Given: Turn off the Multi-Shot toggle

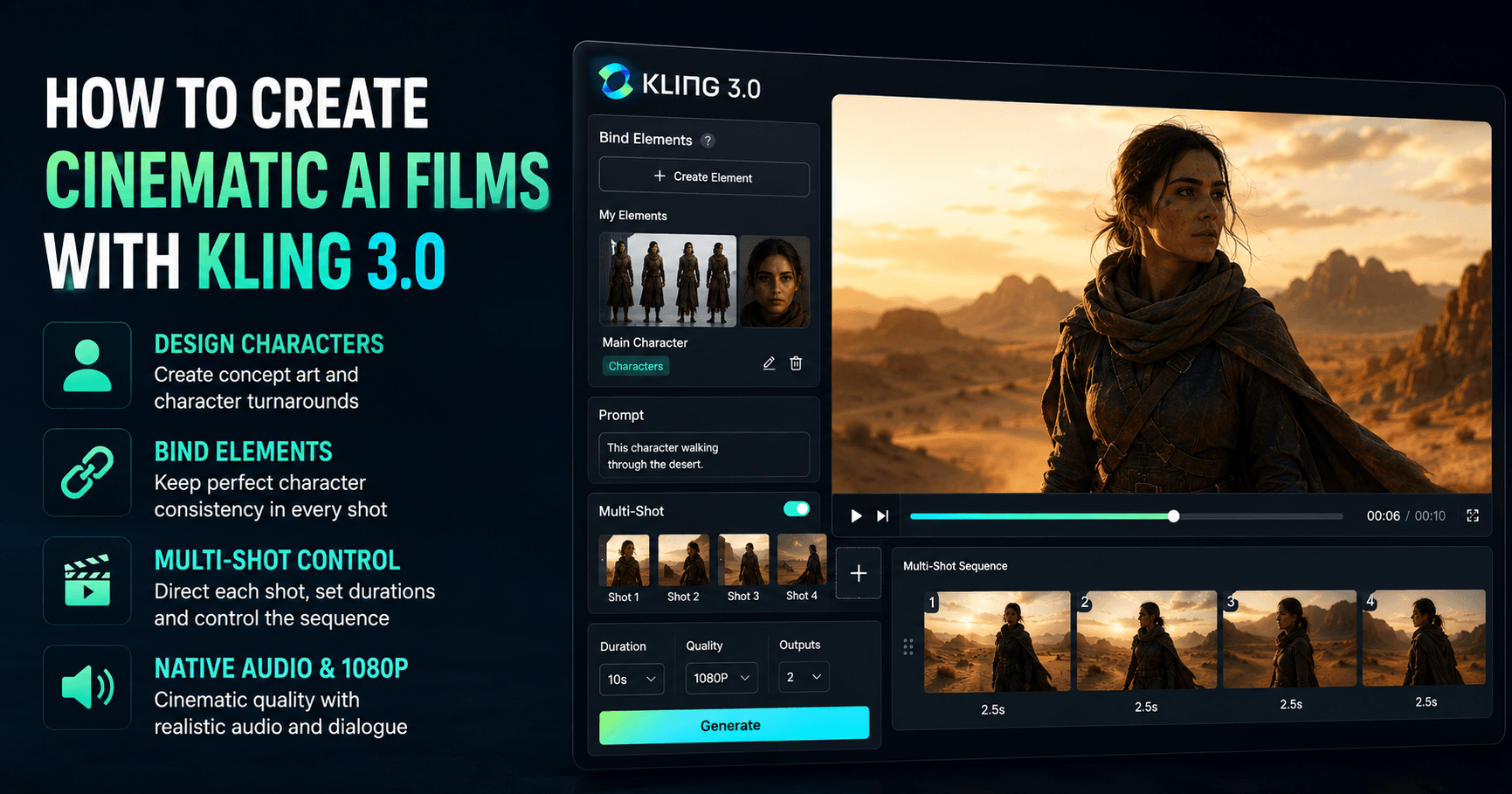Looking at the screenshot, I should click(x=797, y=509).
